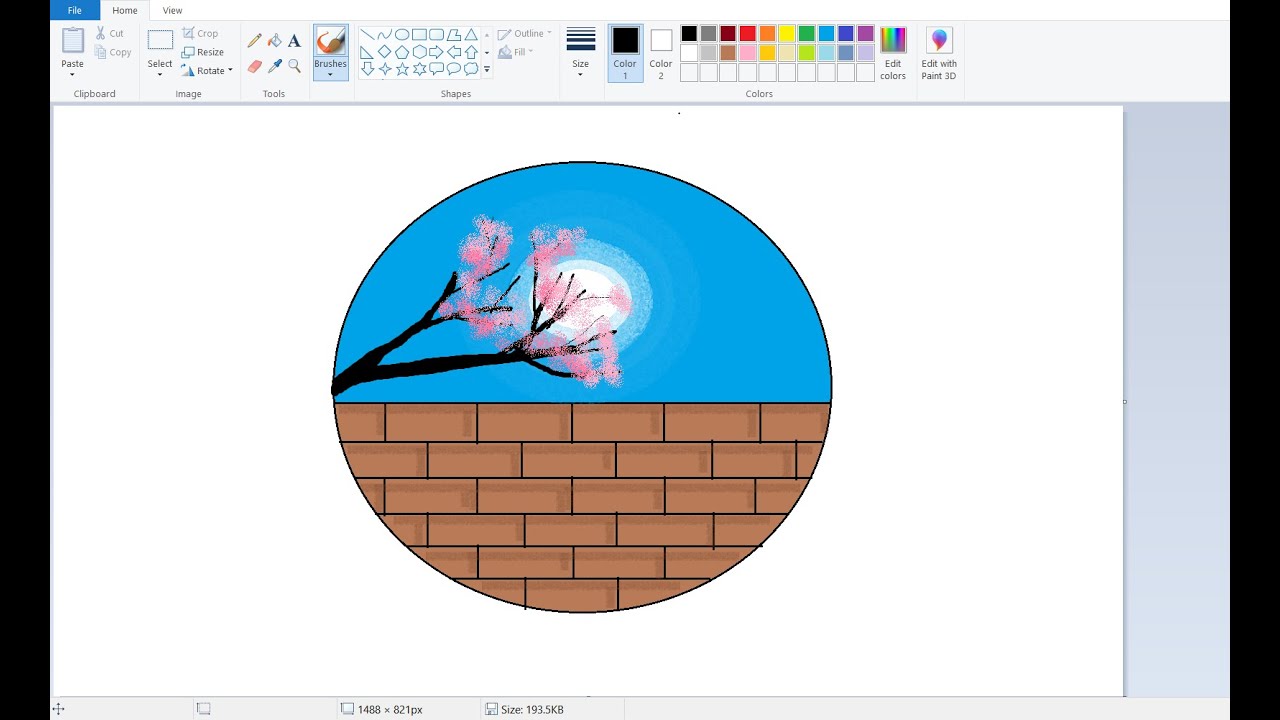The height and width of the screenshot is (720, 1280).
Task: Choose the Oval shape
Action: click(x=402, y=34)
